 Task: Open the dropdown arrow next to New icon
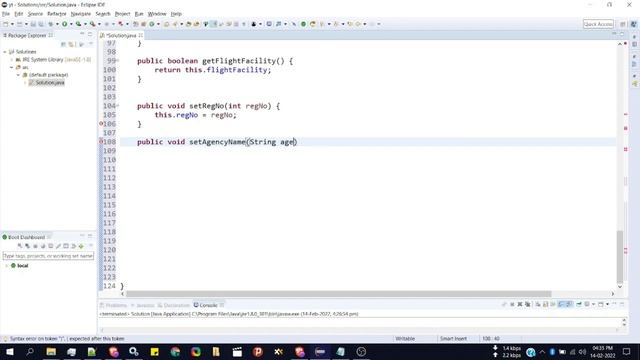[12, 24]
